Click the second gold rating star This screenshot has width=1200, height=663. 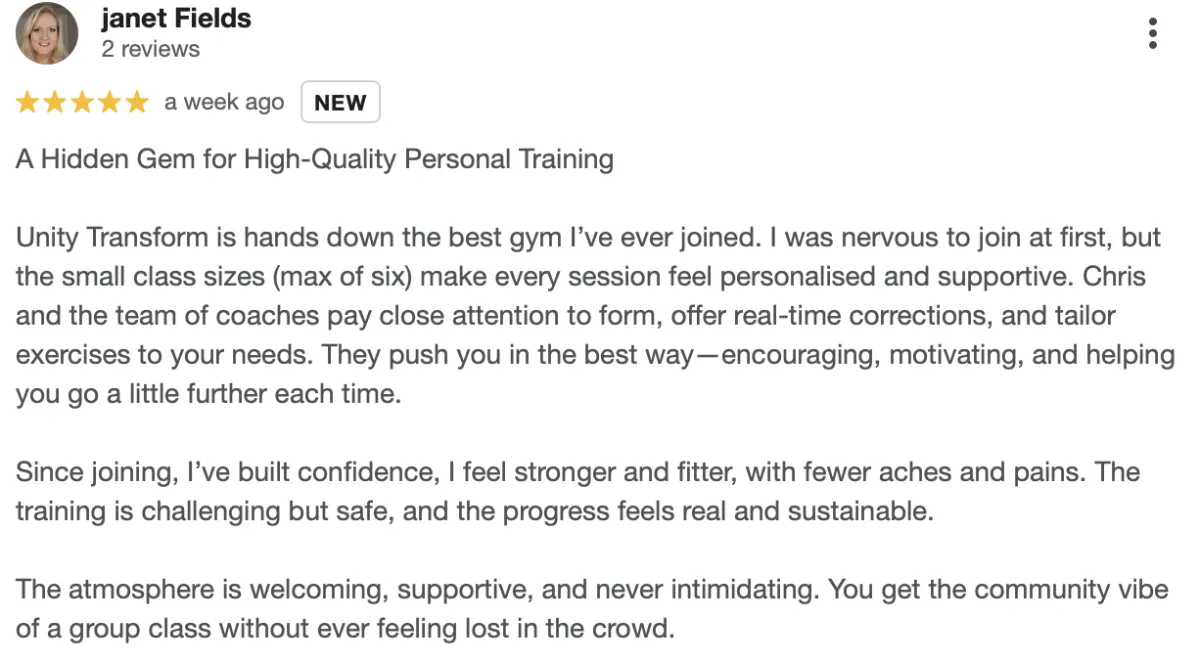point(55,102)
